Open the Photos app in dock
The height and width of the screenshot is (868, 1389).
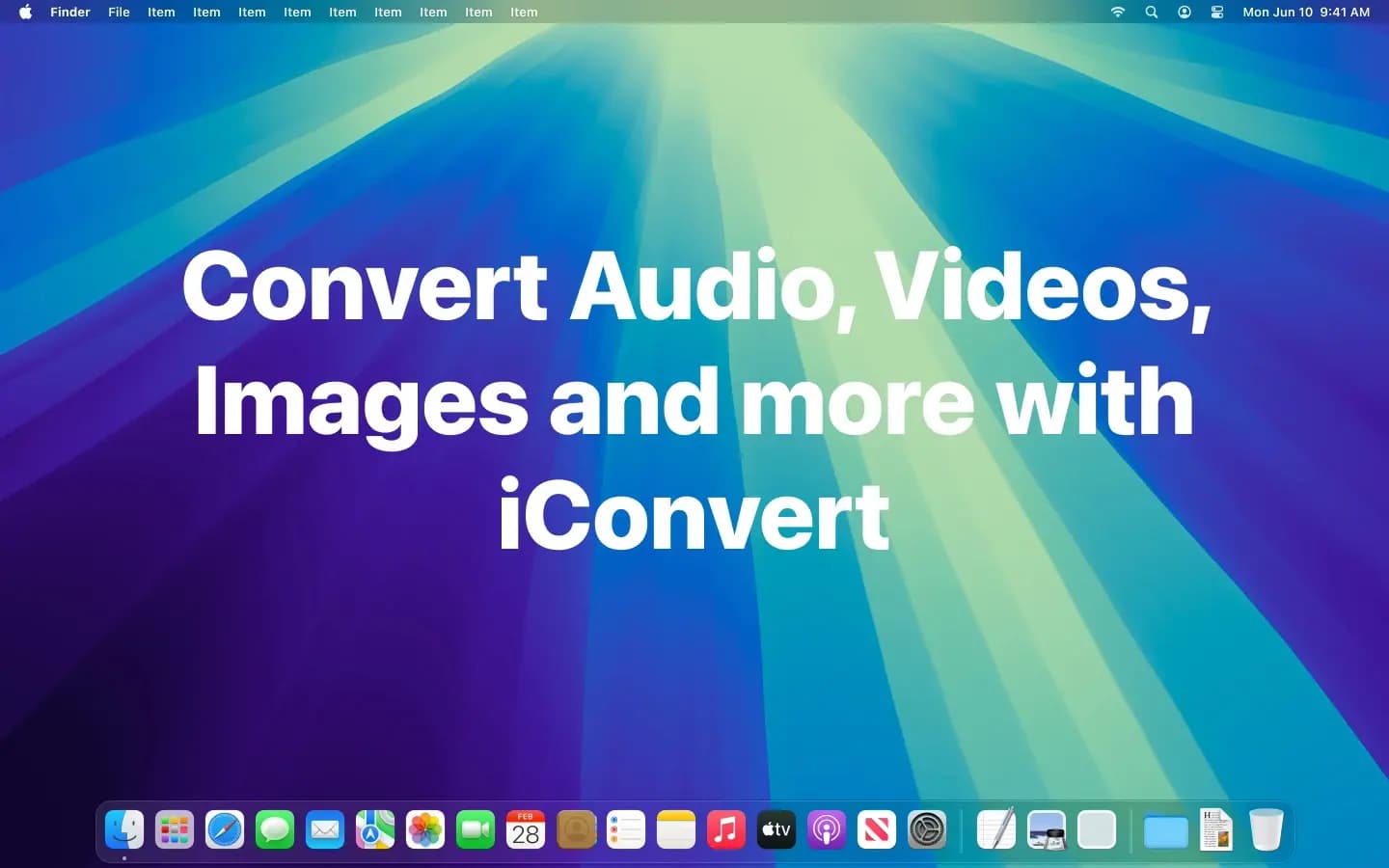coord(425,829)
